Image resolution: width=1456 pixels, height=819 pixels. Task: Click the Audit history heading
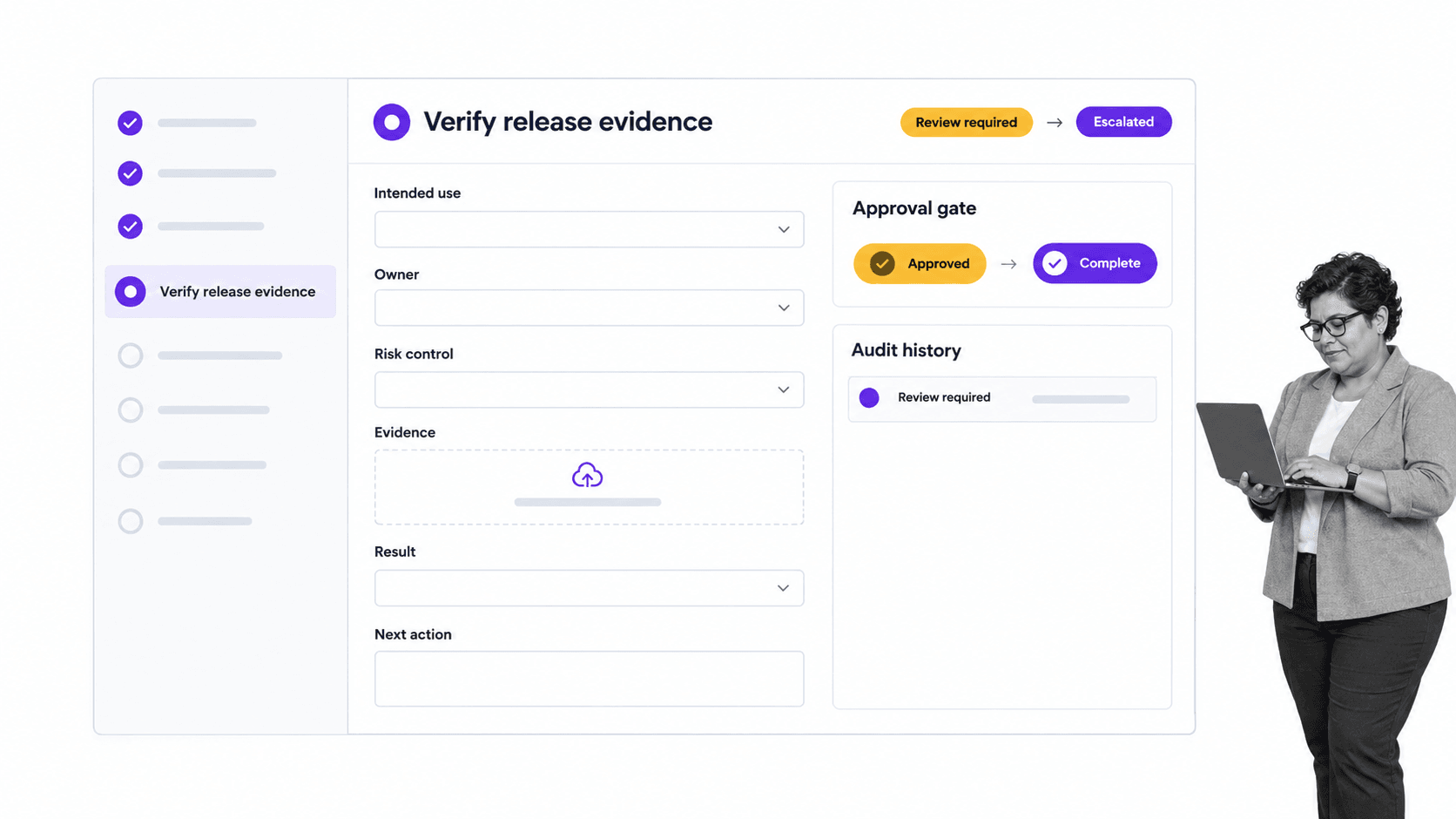click(x=907, y=350)
